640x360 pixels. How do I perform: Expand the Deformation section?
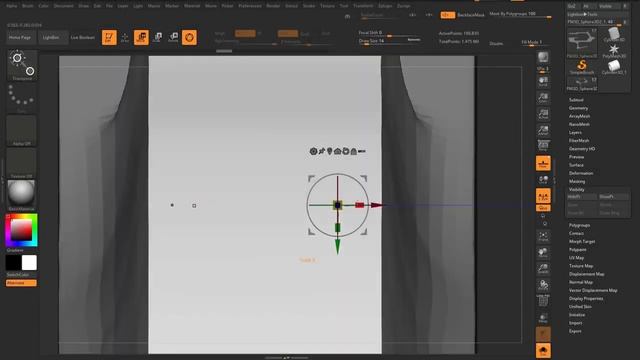581,173
